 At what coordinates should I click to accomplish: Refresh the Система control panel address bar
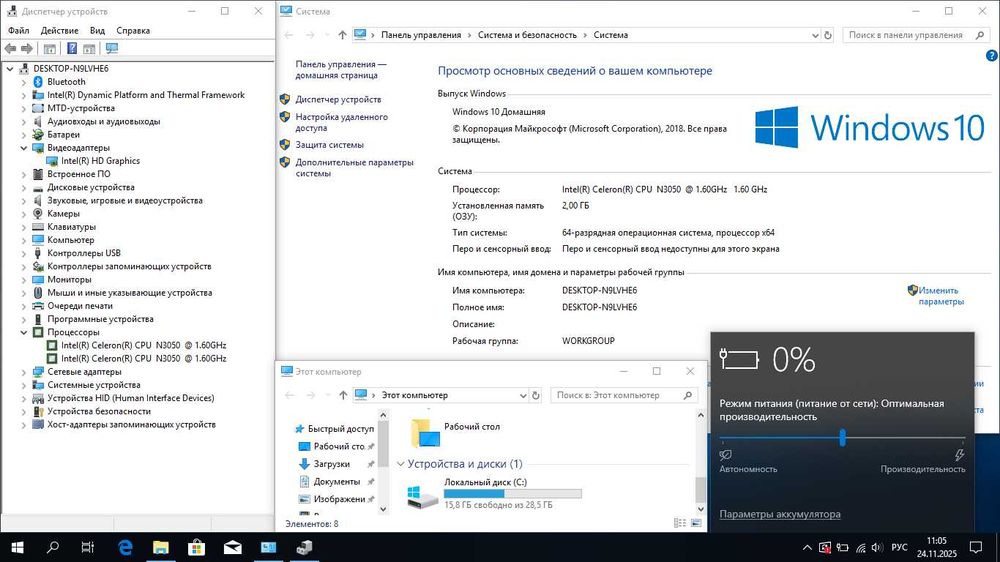[x=828, y=35]
